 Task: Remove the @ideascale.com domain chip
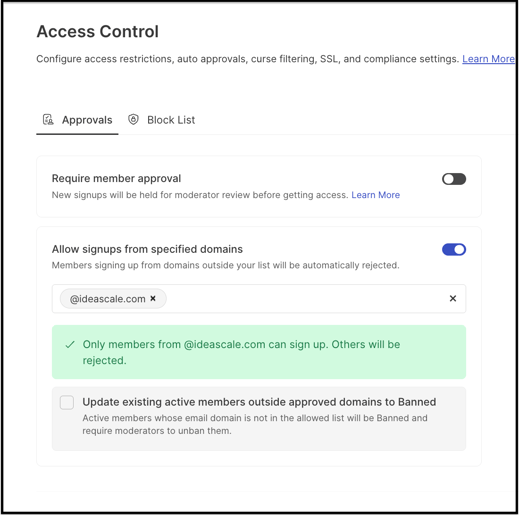click(153, 298)
